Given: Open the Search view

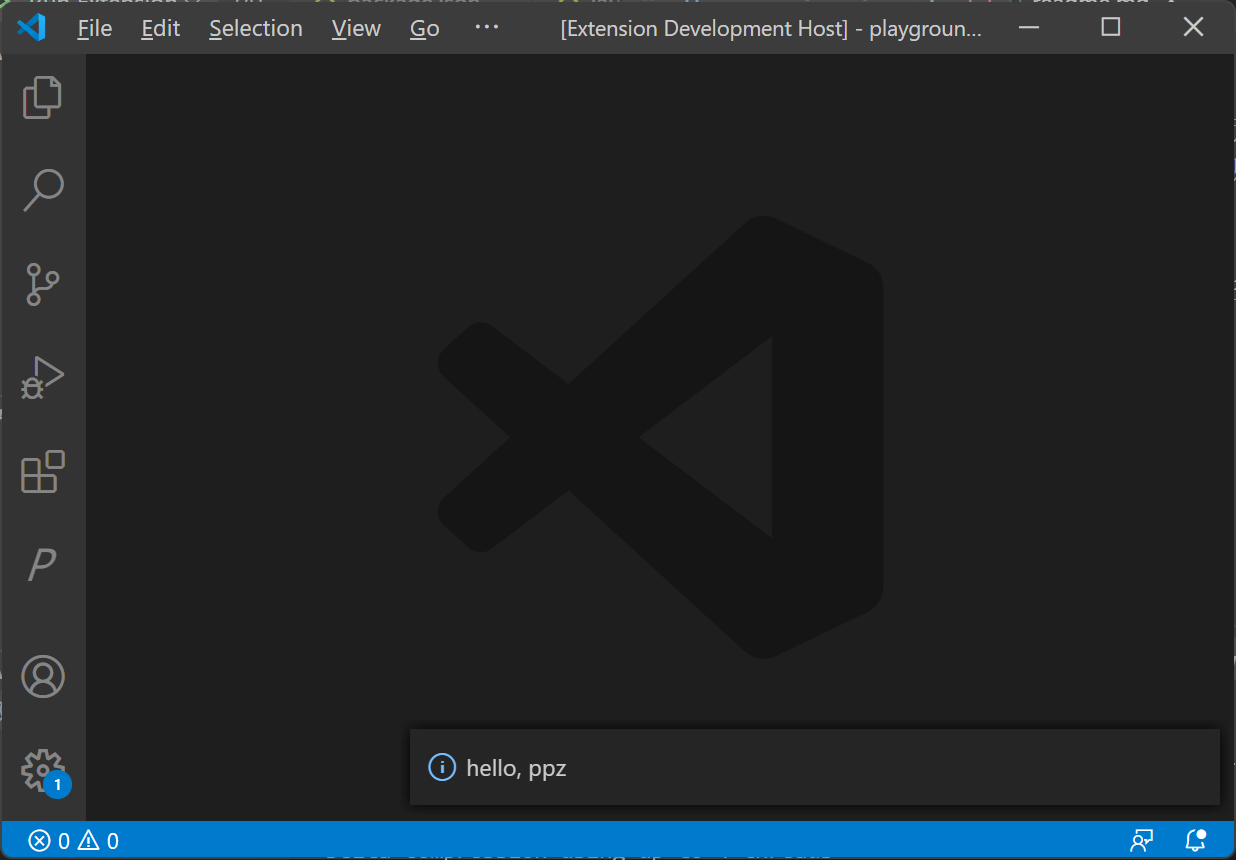Looking at the screenshot, I should pyautogui.click(x=42, y=190).
